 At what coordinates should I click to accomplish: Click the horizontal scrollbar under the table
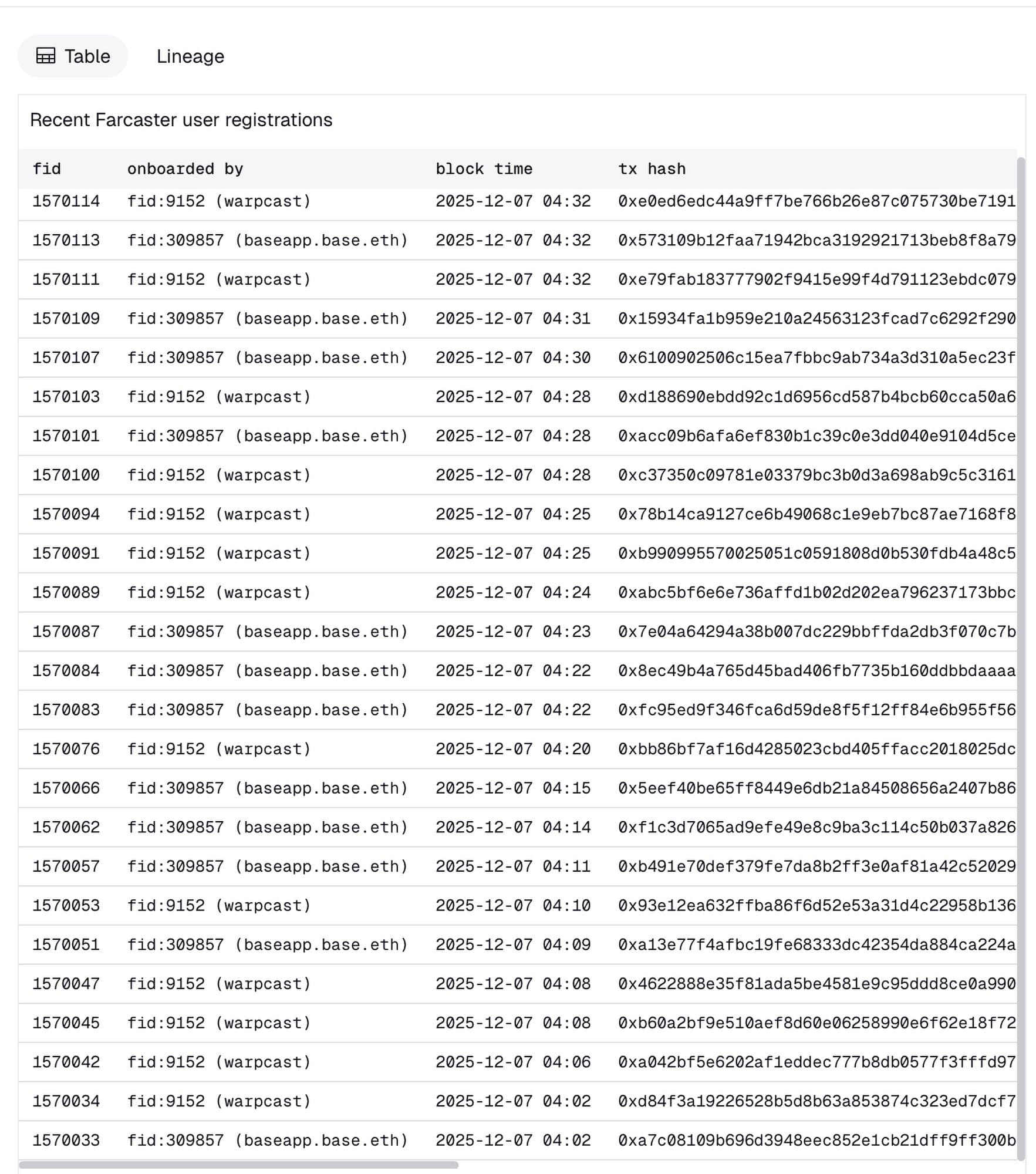pyautogui.click(x=238, y=1165)
